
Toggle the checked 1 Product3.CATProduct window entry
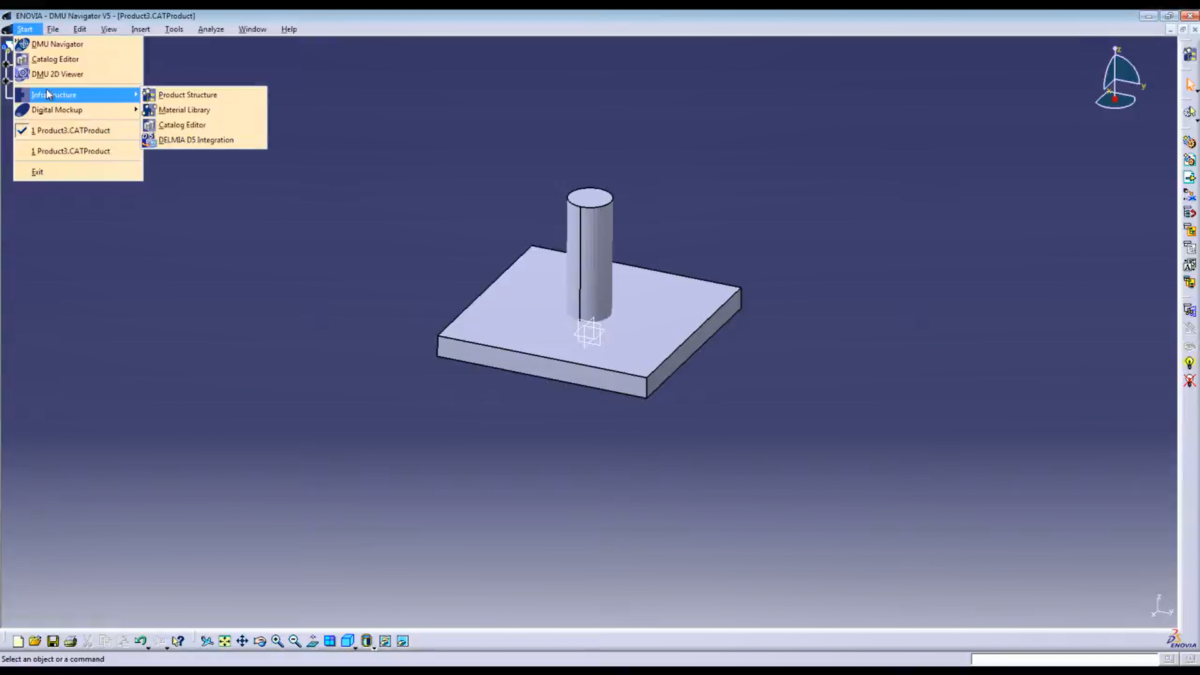[78, 130]
